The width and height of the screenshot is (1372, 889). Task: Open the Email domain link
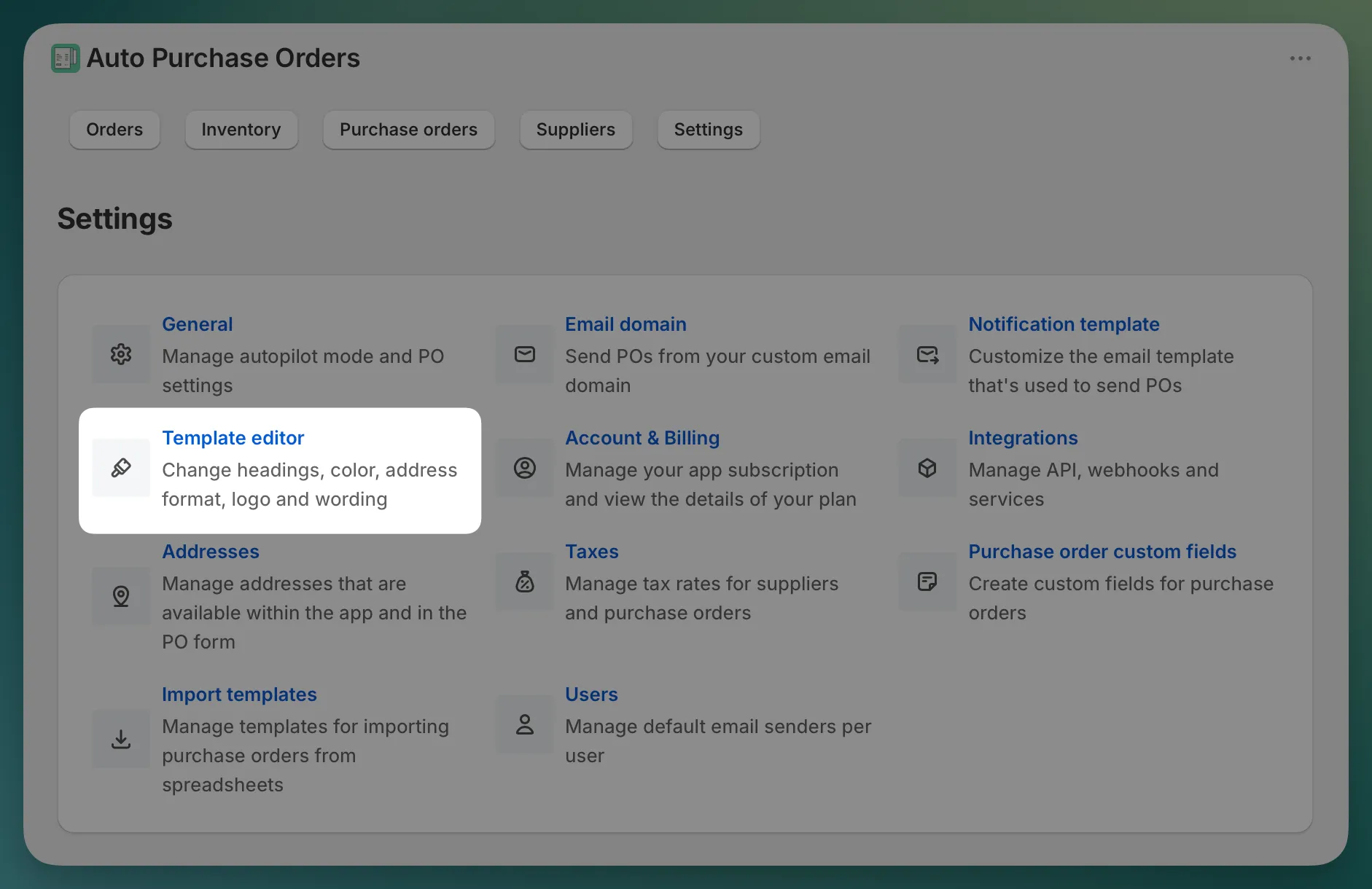coord(625,324)
